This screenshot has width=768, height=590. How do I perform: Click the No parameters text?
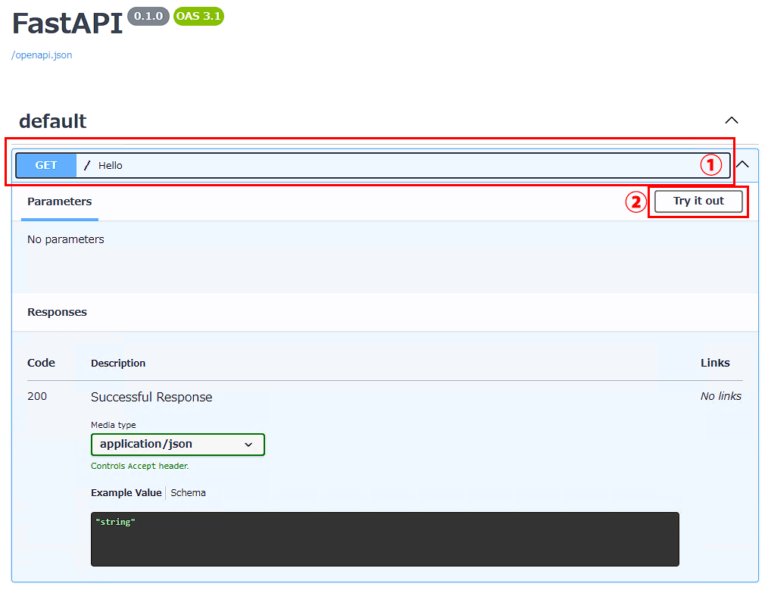[x=66, y=239]
